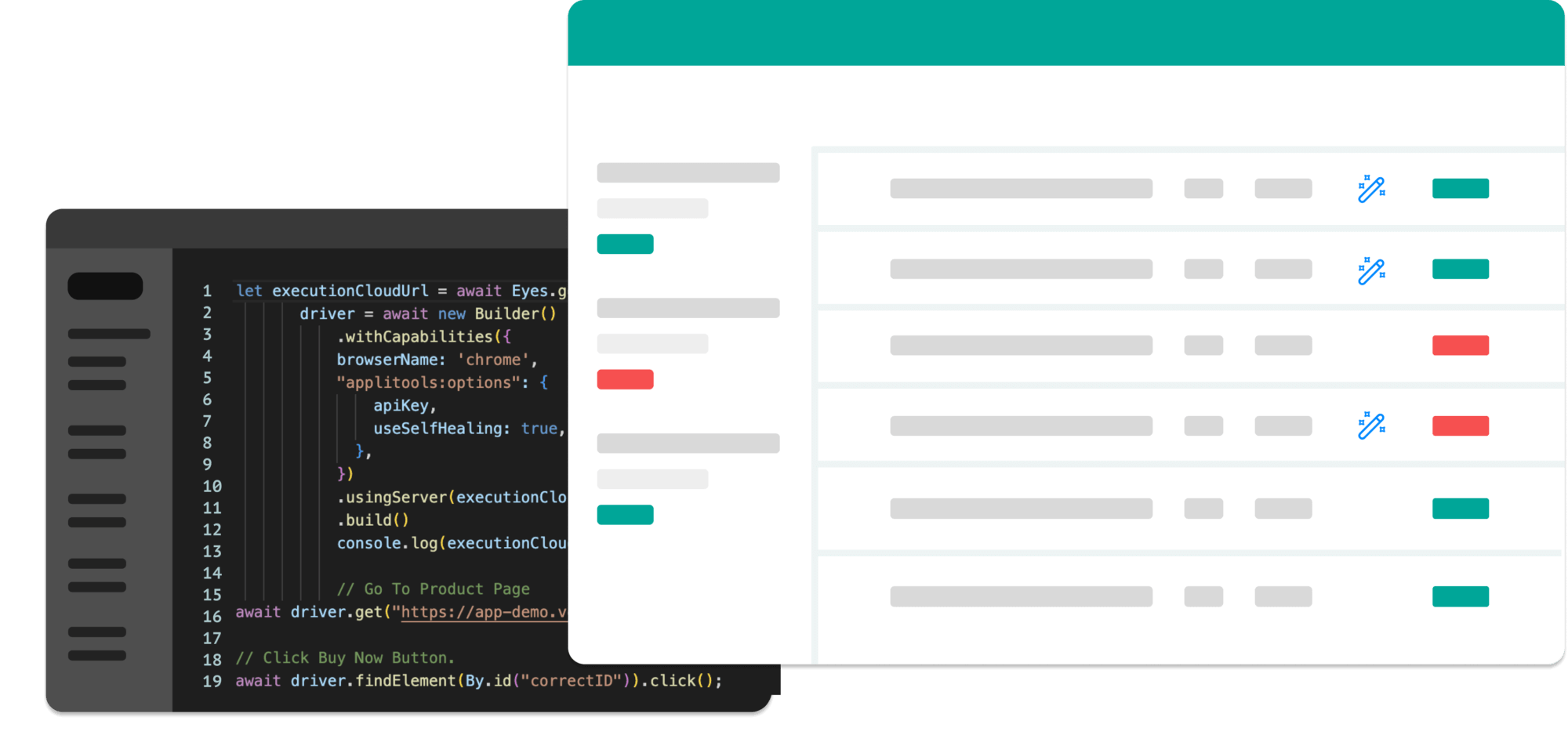Select the green status badge in the first table row

1460,189
